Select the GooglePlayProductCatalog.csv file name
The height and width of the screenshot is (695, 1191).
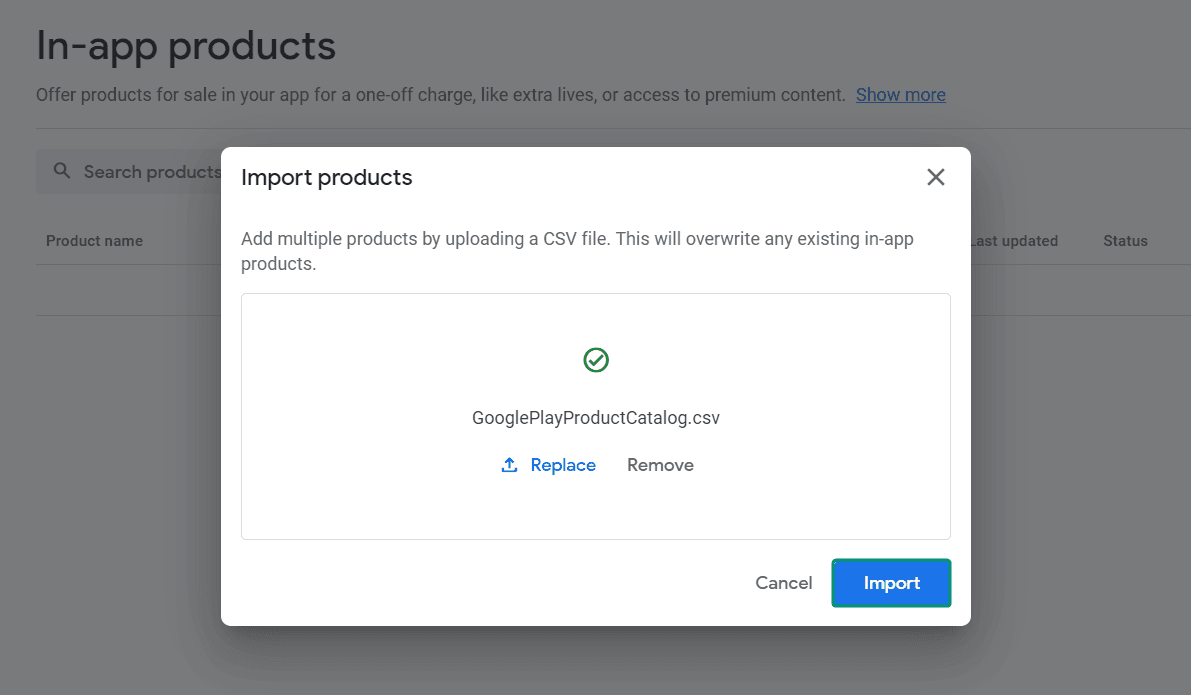(595, 417)
